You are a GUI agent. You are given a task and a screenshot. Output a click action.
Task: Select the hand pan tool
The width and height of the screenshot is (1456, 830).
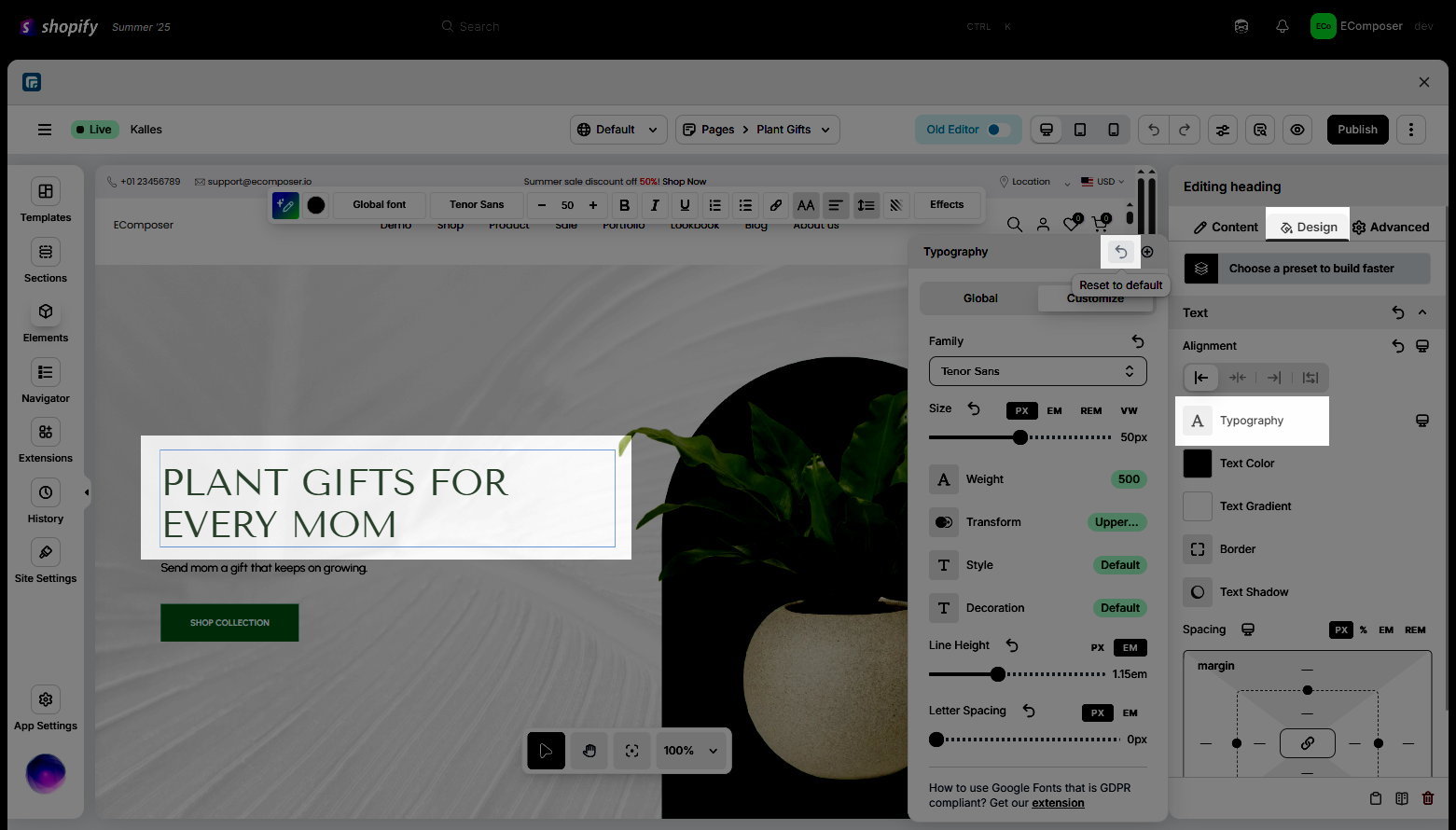589,751
